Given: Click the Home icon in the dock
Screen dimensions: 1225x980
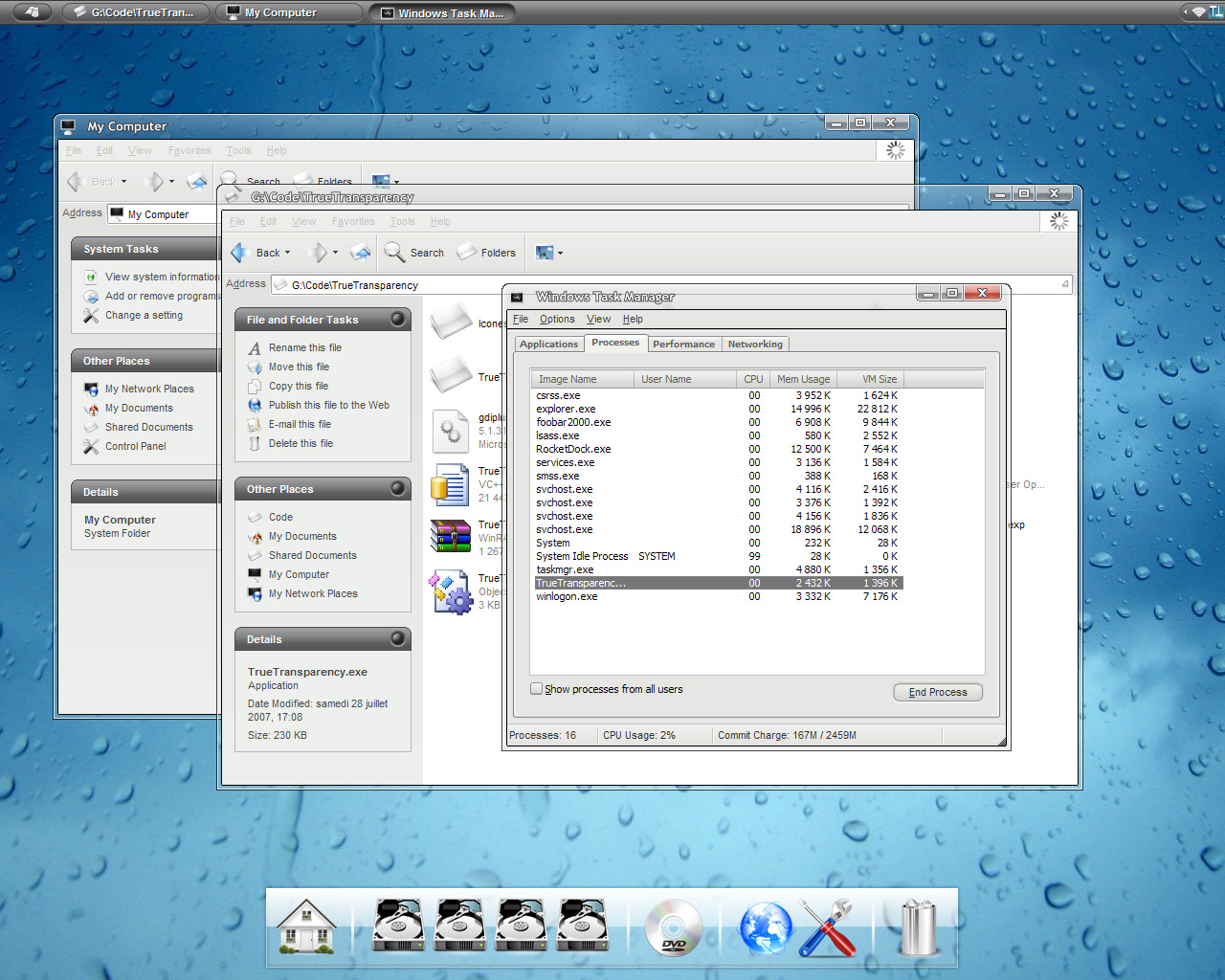Looking at the screenshot, I should (306, 926).
